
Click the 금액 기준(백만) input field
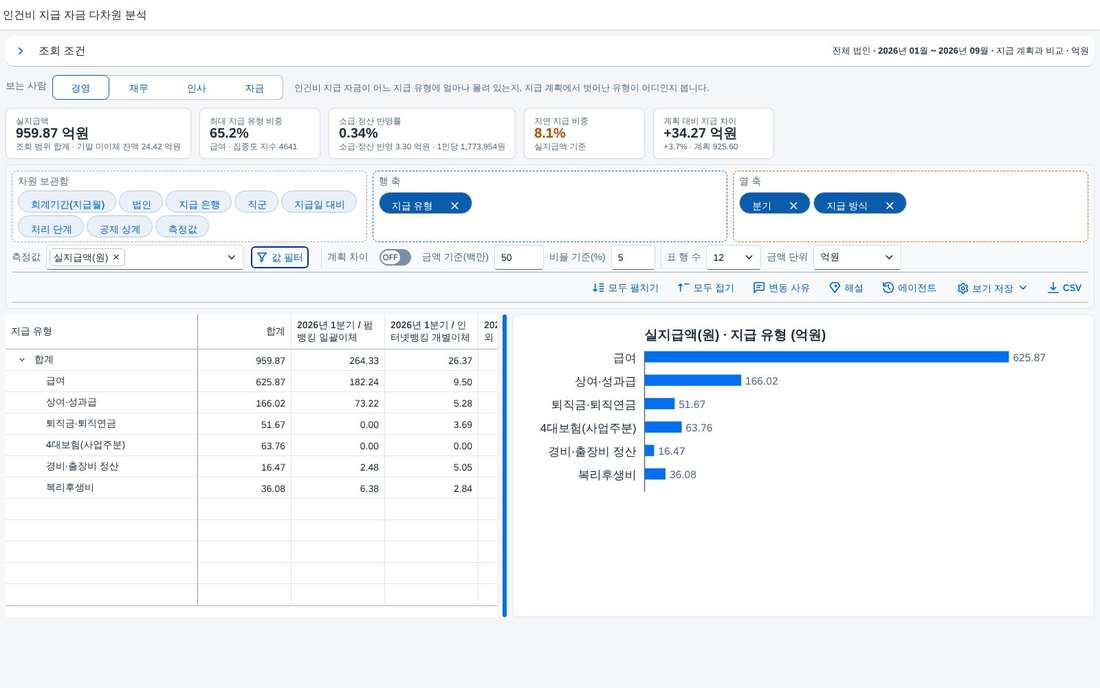click(518, 257)
